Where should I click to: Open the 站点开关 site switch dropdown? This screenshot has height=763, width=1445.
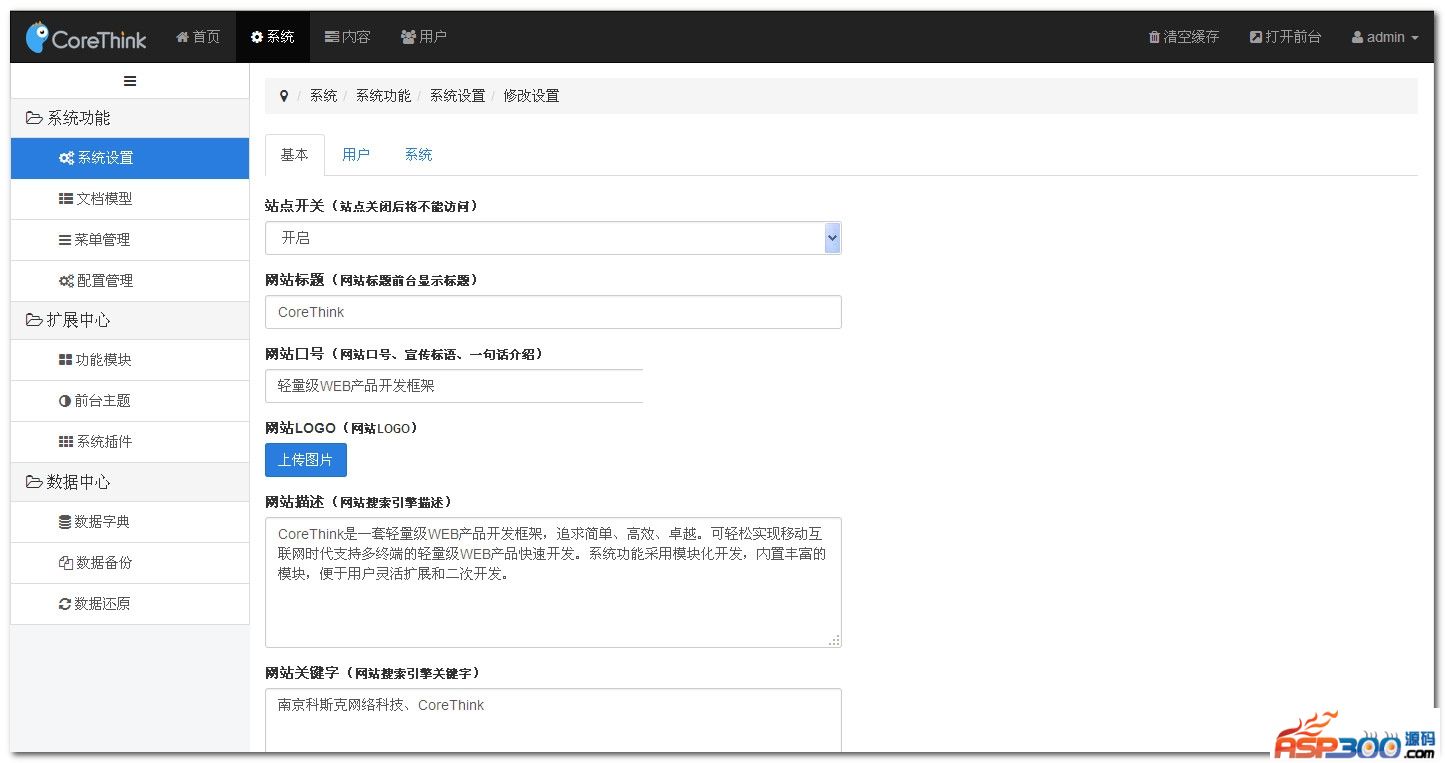(553, 238)
